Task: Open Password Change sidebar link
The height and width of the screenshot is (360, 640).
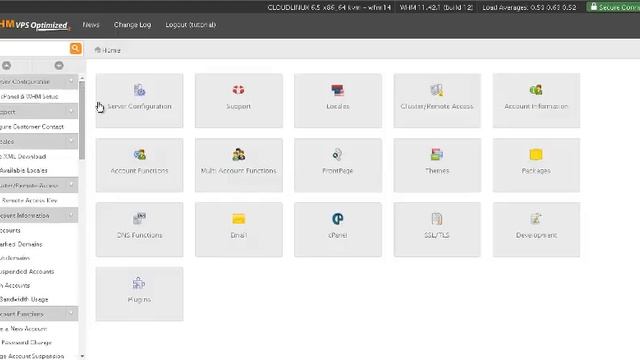Action: (x=26, y=342)
